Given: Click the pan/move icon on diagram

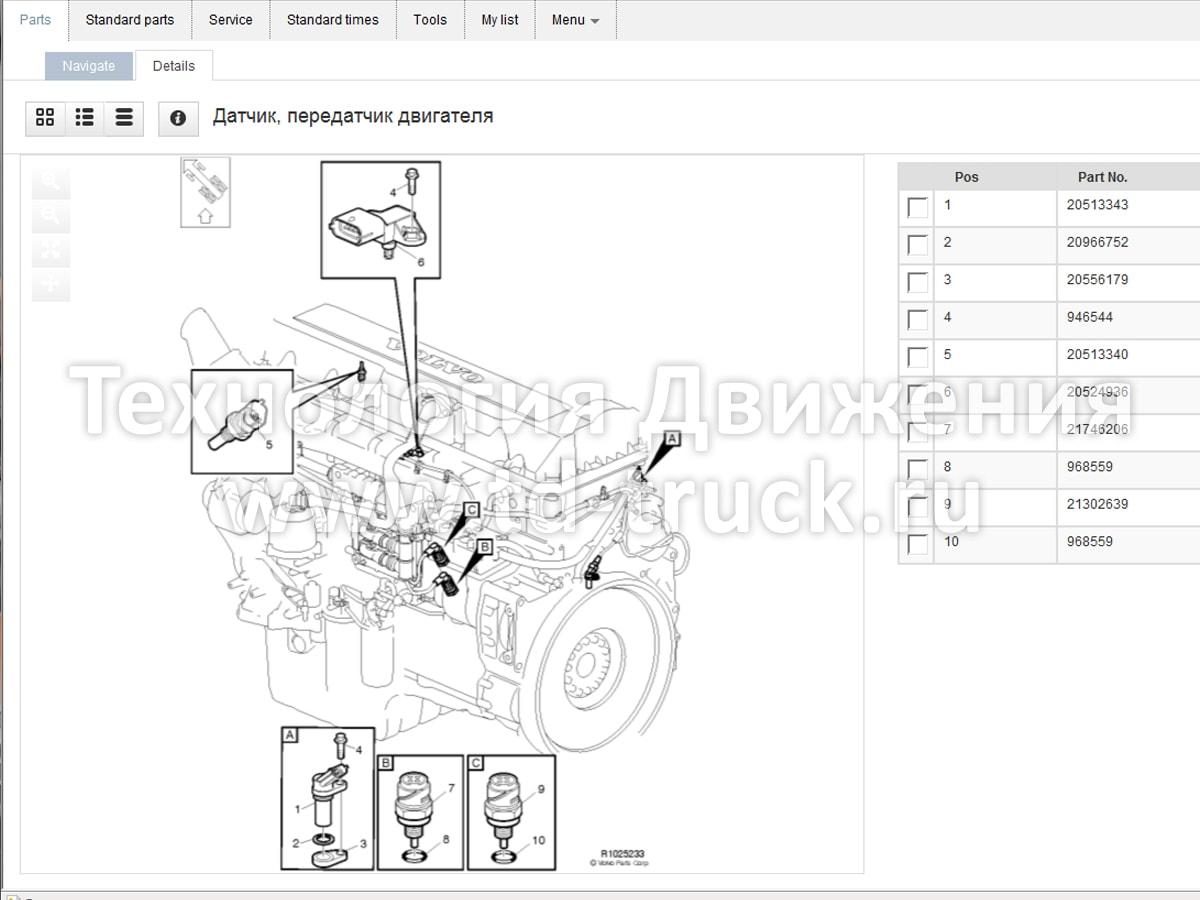Looking at the screenshot, I should [x=51, y=284].
